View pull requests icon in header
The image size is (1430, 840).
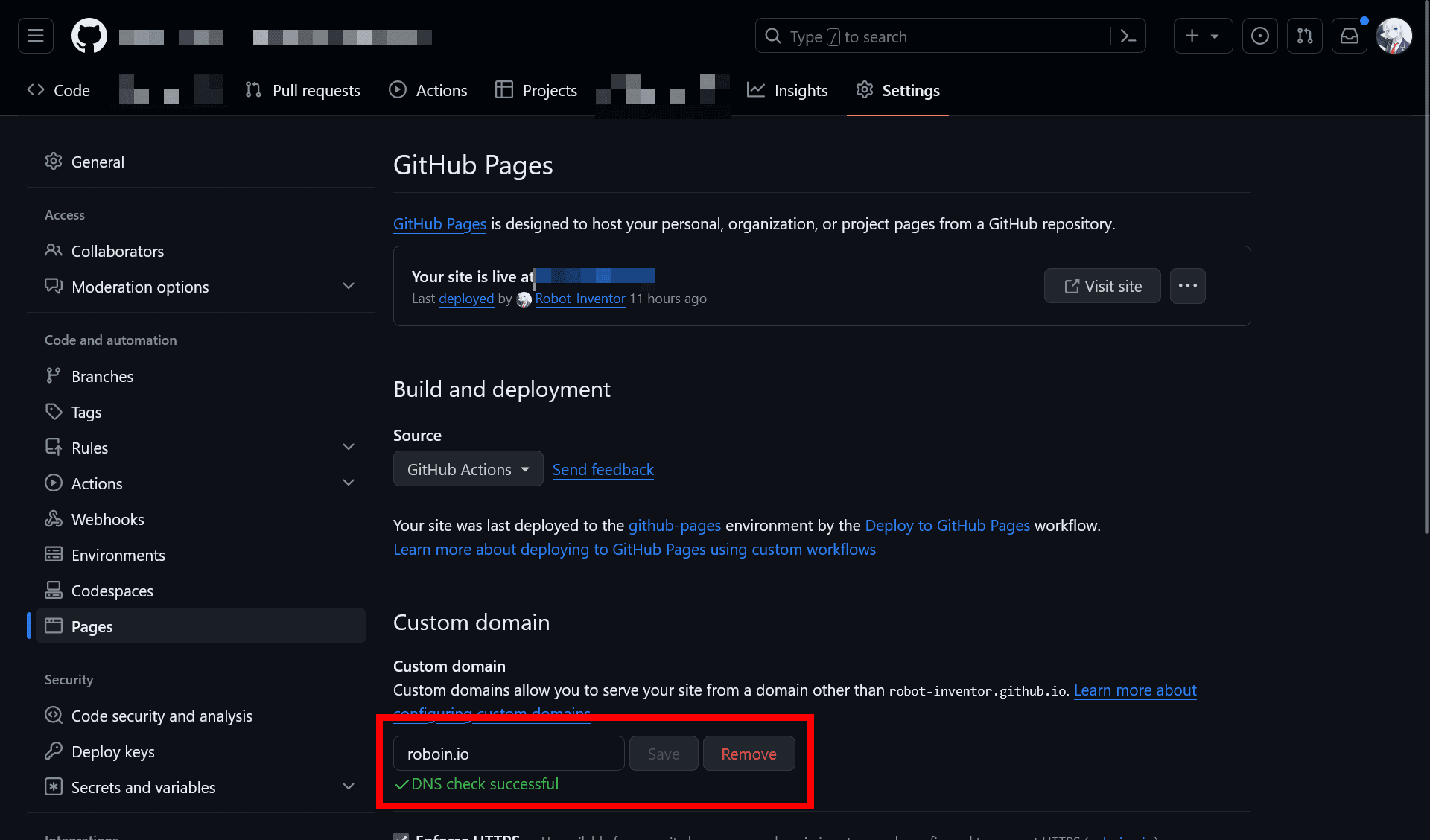(x=1305, y=36)
